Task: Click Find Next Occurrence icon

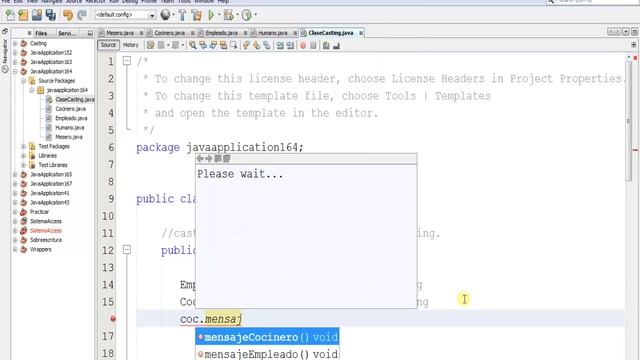Action: (x=213, y=45)
